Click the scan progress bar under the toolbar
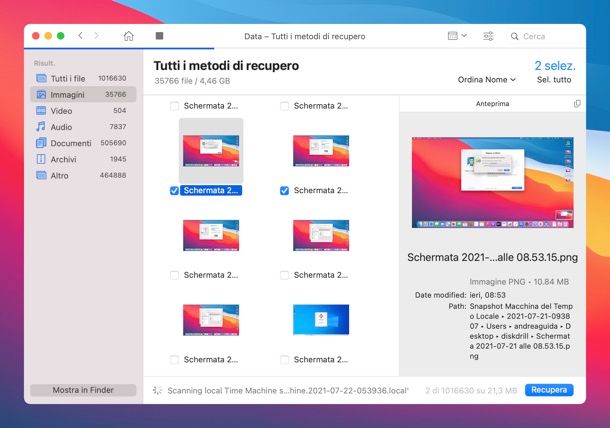Viewport: 610px width, 428px height. pyautogui.click(x=119, y=49)
